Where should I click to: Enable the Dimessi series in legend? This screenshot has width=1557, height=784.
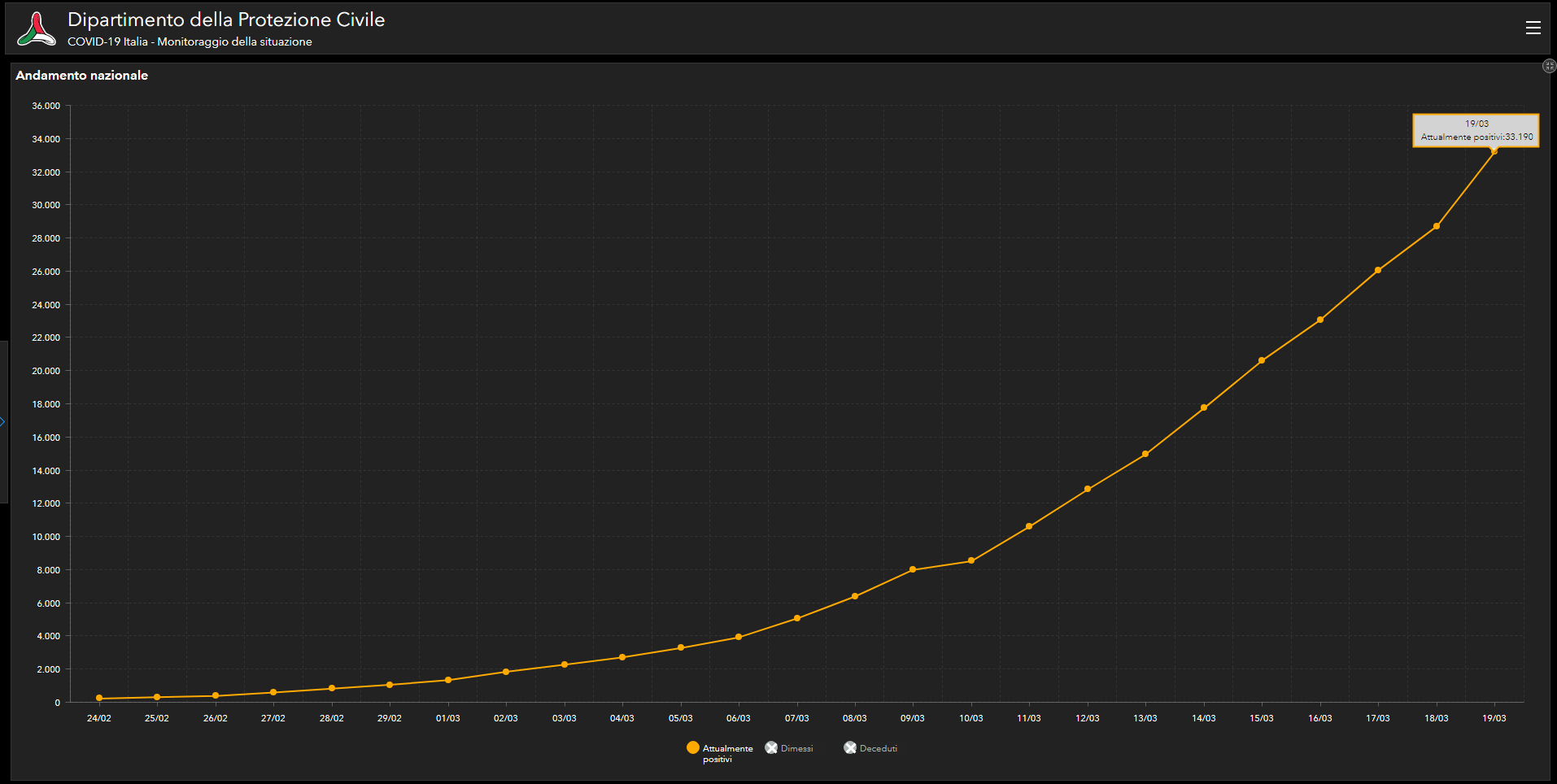[x=789, y=748]
